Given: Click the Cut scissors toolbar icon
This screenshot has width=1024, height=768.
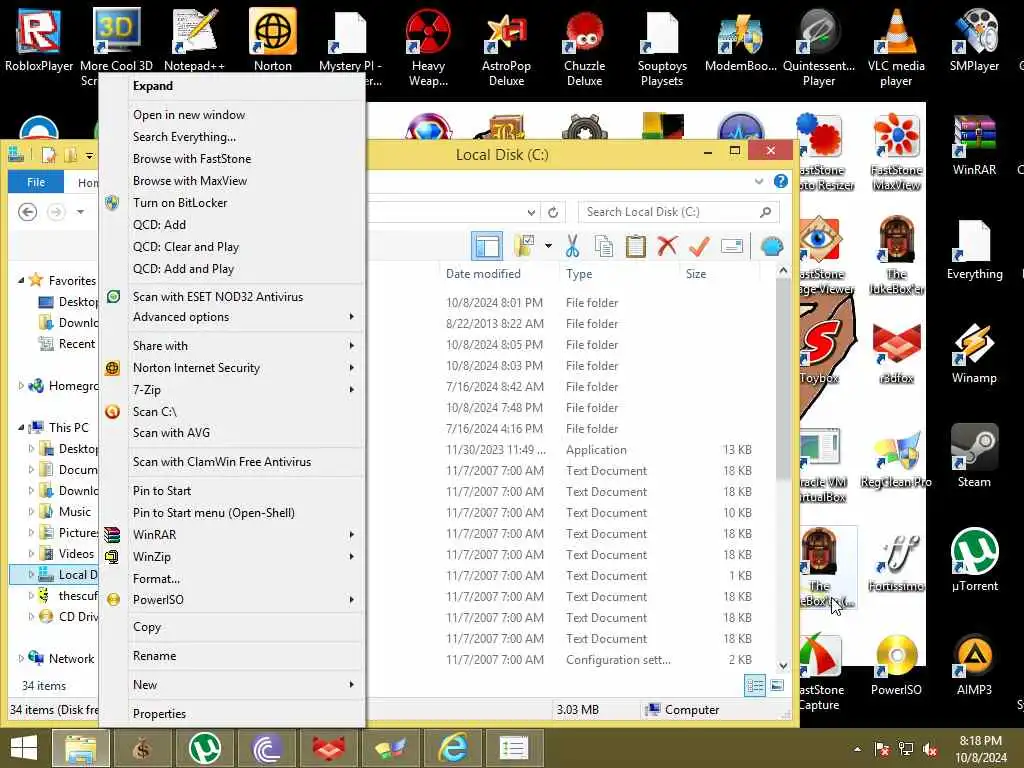Looking at the screenshot, I should [x=572, y=247].
